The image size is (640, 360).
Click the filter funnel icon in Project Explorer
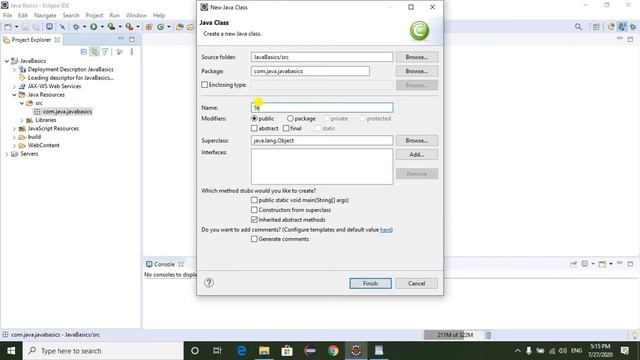105,52
